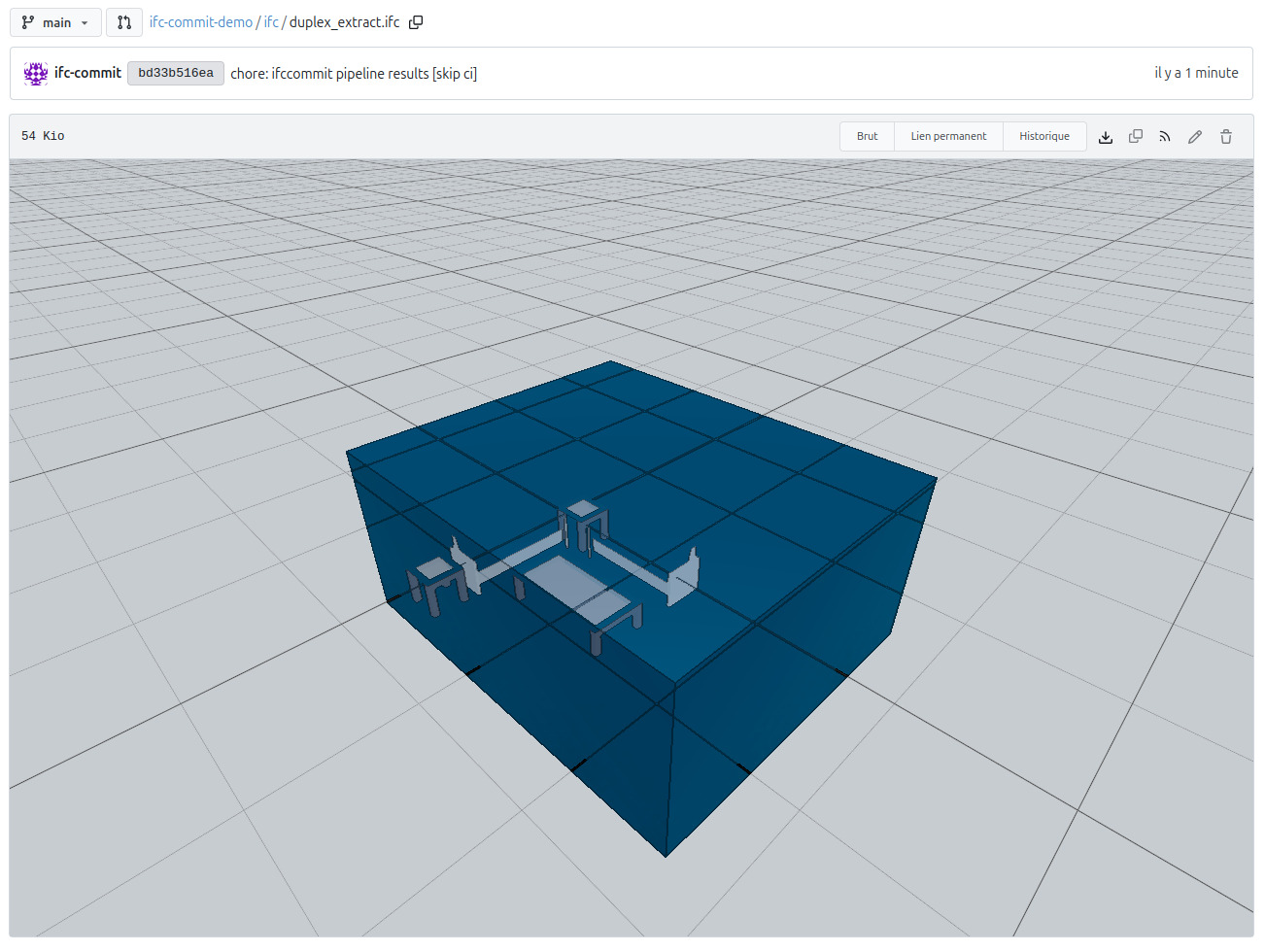
Task: Open the RSS feed icon
Action: click(x=1165, y=137)
